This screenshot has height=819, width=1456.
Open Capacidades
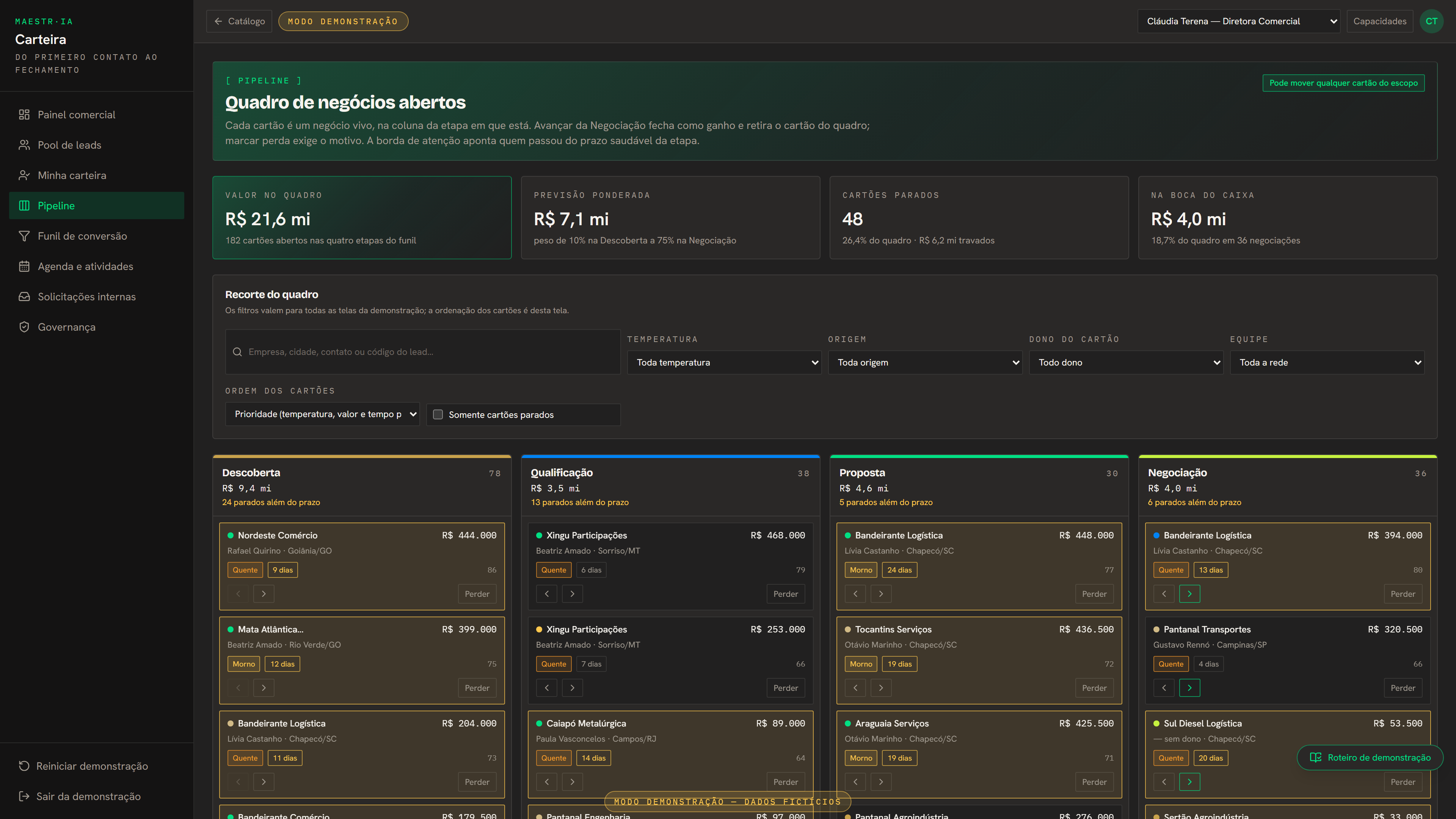click(1380, 22)
